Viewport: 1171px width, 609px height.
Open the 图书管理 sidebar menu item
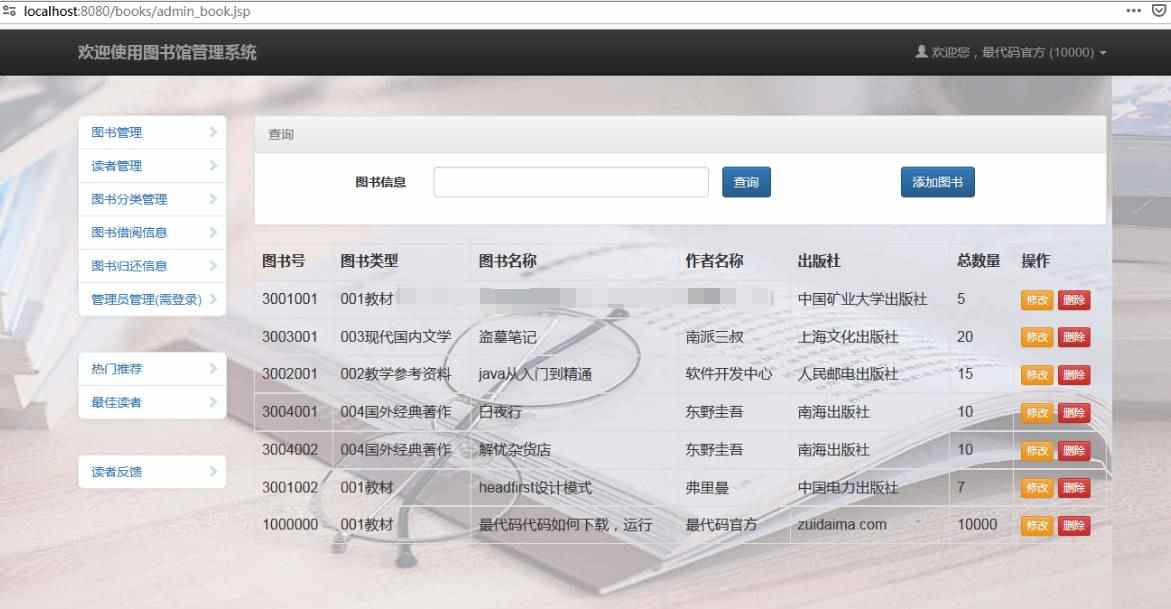coord(152,132)
